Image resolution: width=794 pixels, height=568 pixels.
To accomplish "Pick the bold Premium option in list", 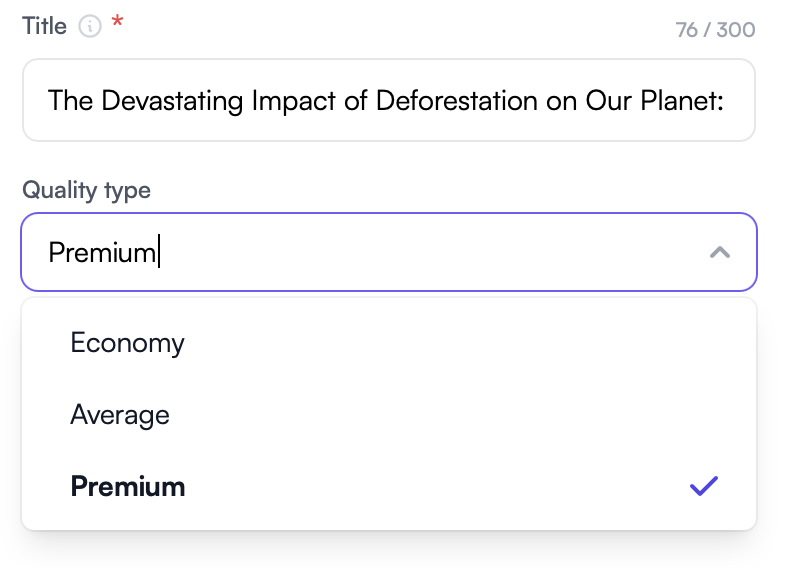I will [x=128, y=487].
